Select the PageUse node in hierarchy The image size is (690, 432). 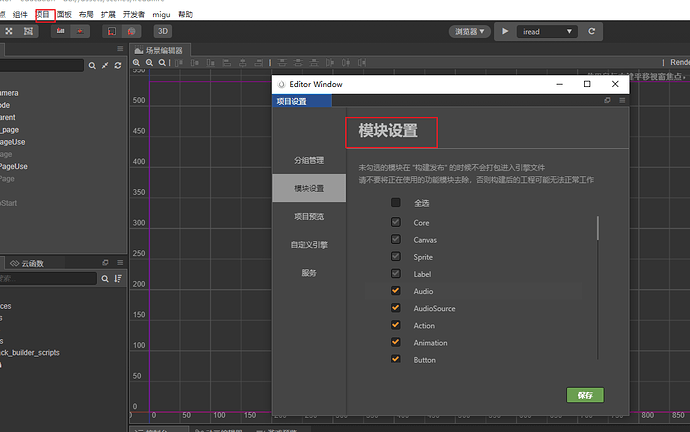pyautogui.click(x=14, y=166)
